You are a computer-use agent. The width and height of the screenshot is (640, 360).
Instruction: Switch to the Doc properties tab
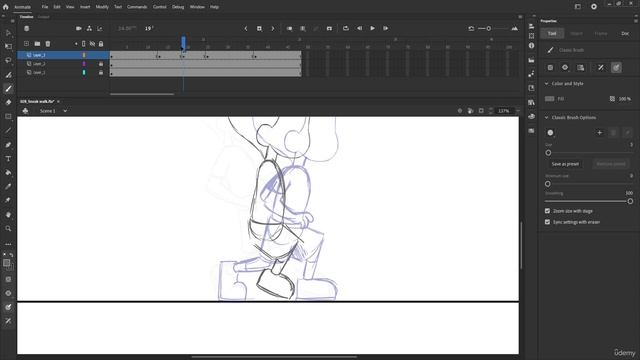tap(625, 33)
